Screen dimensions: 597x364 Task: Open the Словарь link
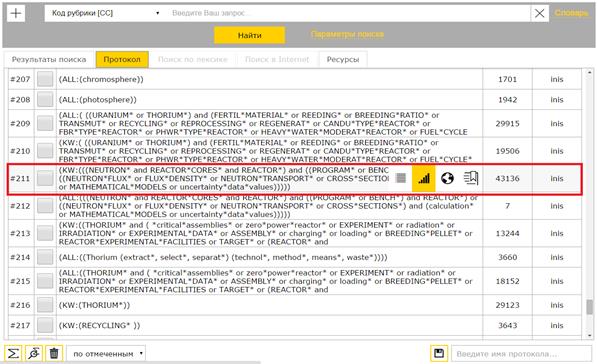point(571,13)
